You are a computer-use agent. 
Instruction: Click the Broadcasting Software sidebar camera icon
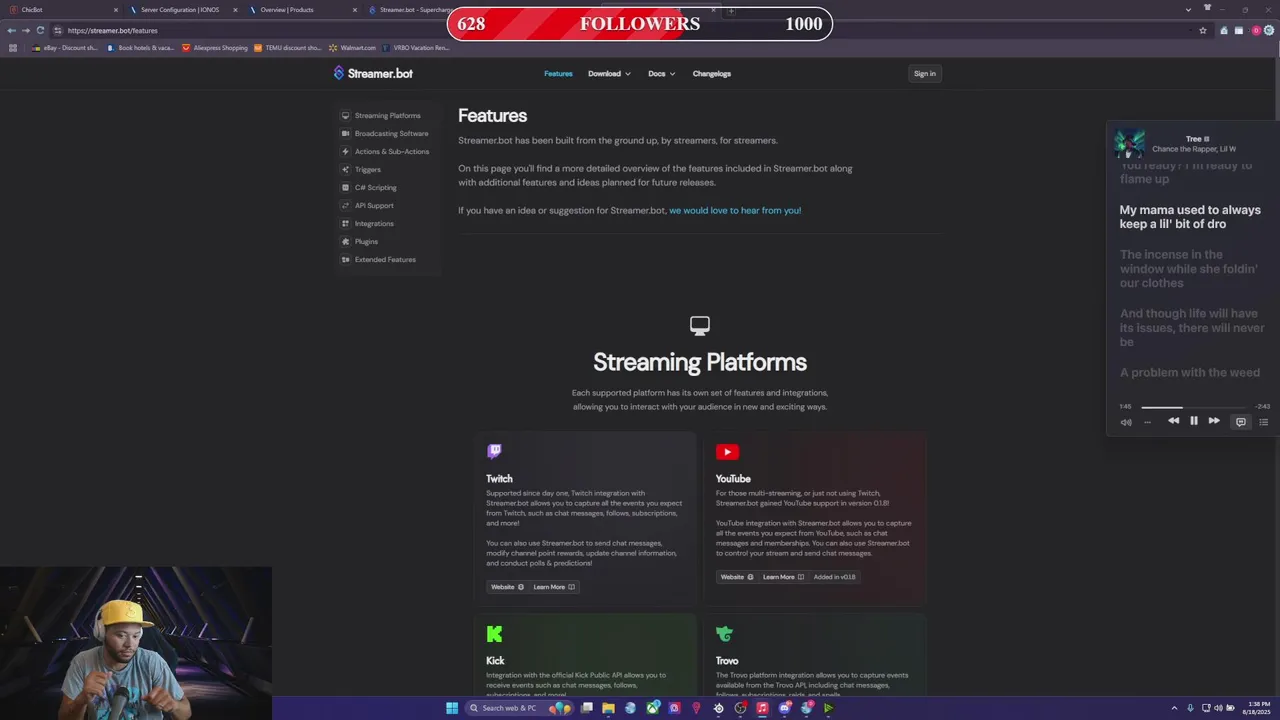pyautogui.click(x=345, y=133)
